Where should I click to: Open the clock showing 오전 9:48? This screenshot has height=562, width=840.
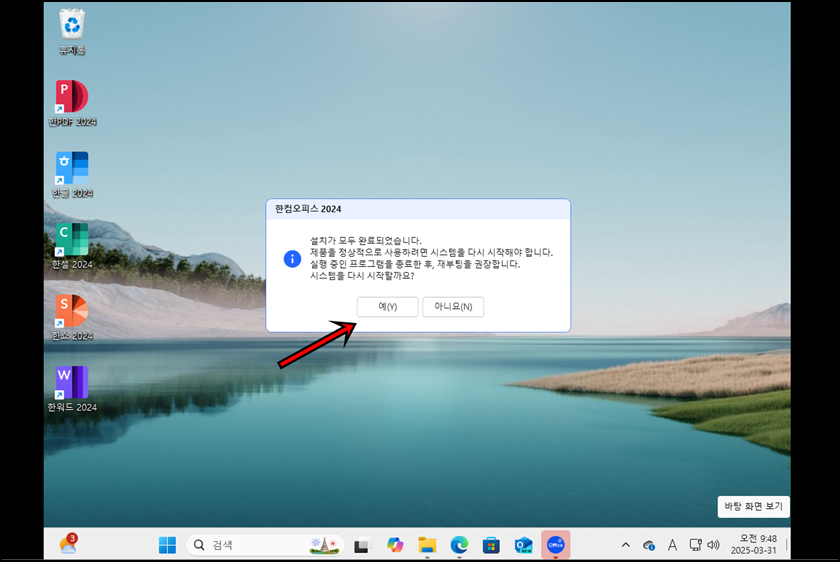(x=754, y=544)
